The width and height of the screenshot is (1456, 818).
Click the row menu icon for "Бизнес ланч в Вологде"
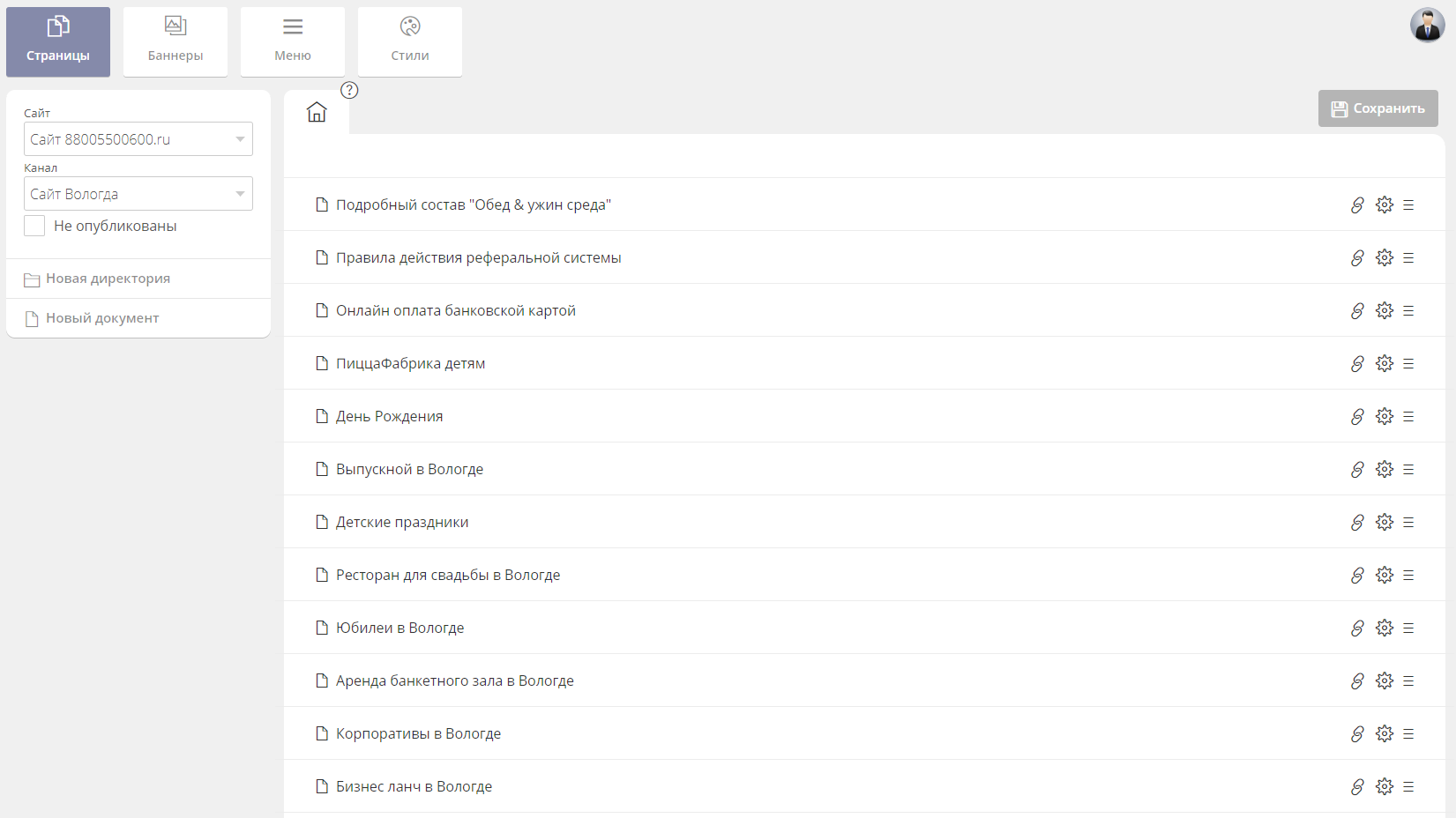pos(1408,786)
